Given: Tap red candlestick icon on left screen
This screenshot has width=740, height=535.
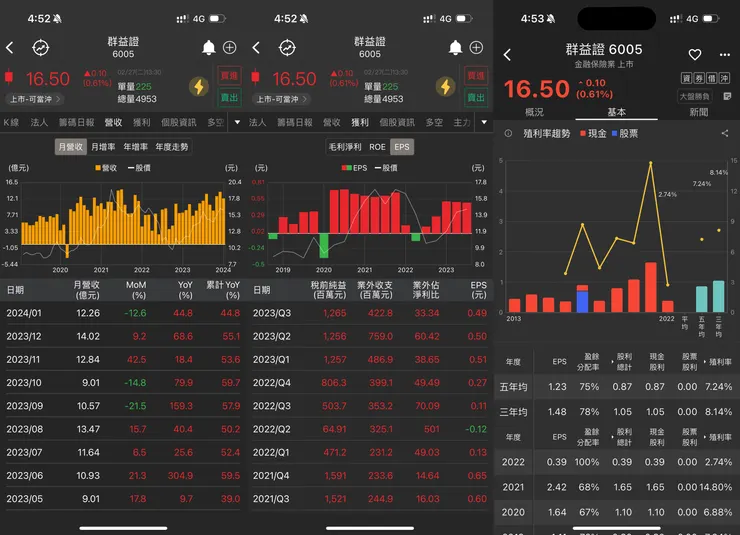Looking at the screenshot, I should [8, 77].
